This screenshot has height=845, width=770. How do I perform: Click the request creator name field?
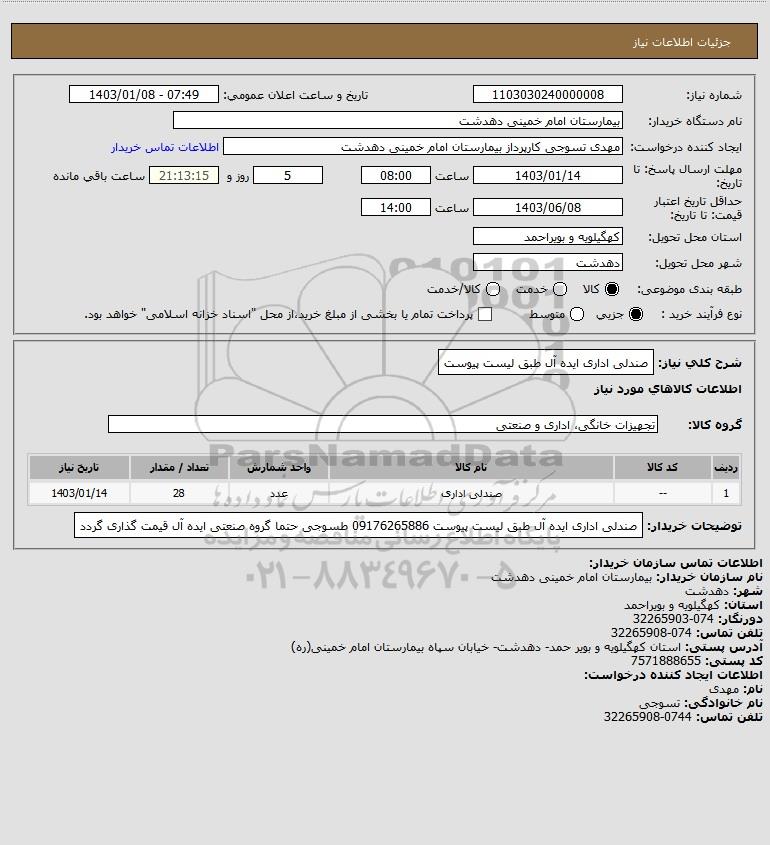coord(423,147)
